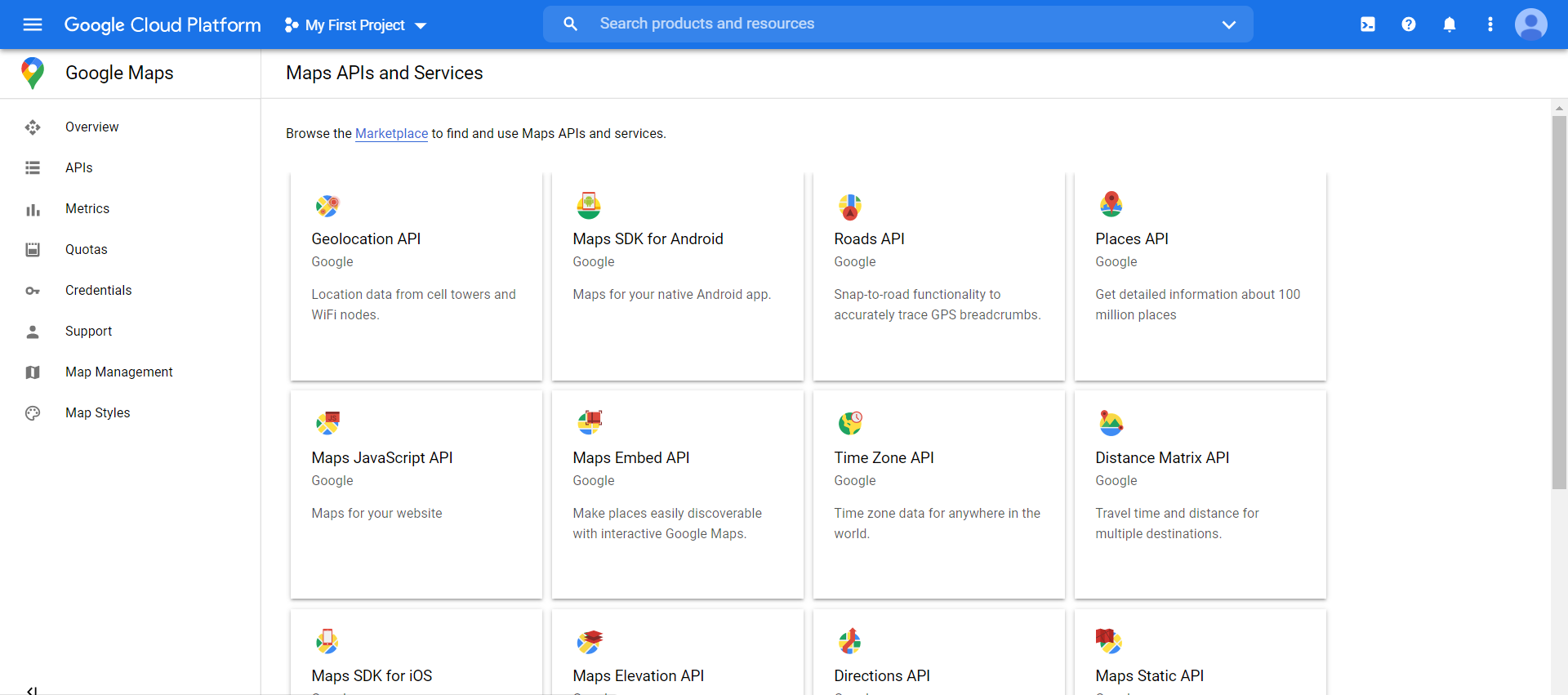Click the Time Zone API icon
Screen dimensions: 1568x695
(850, 423)
